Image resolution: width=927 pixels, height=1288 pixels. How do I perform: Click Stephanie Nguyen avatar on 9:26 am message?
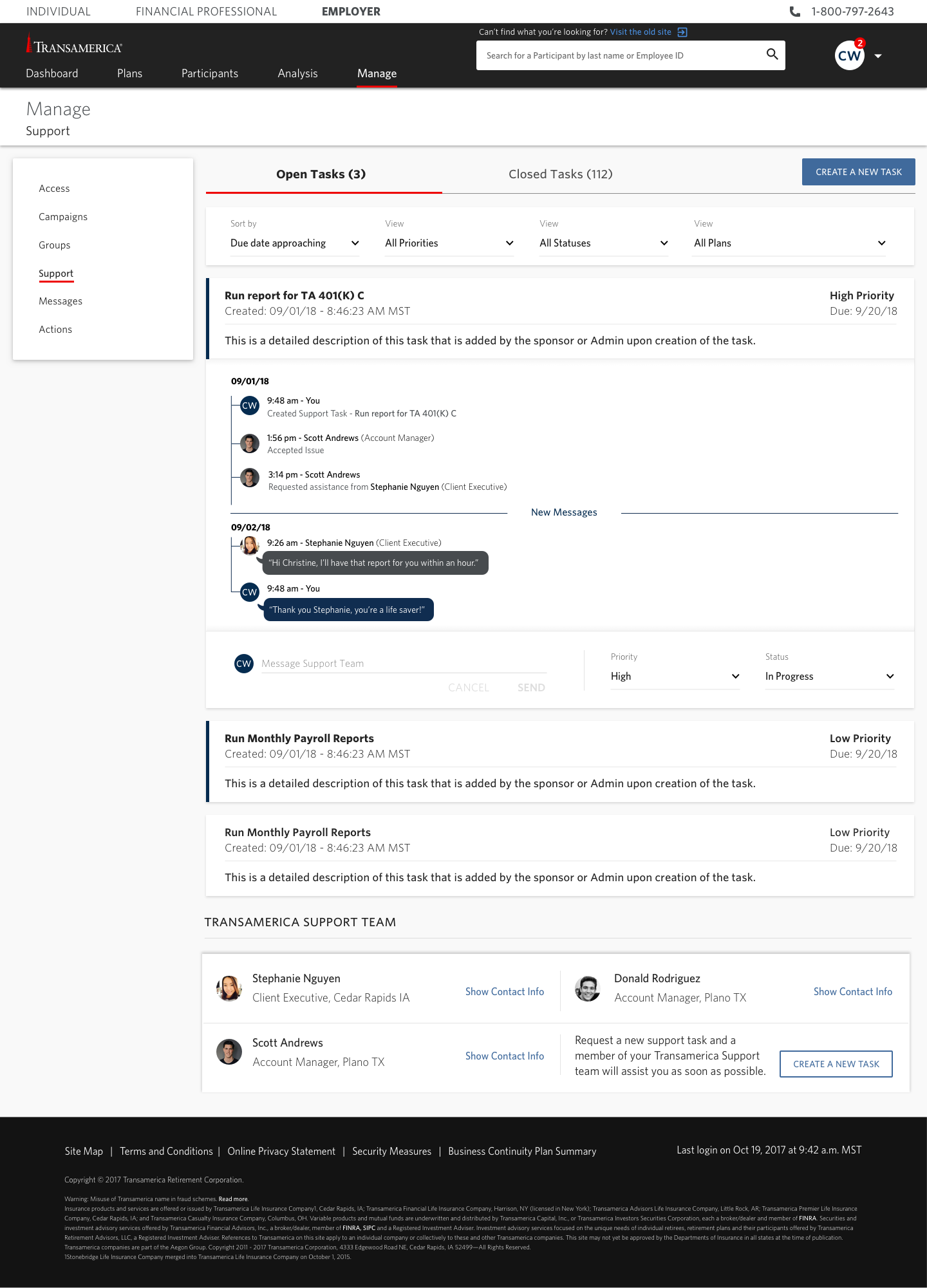pyautogui.click(x=250, y=546)
